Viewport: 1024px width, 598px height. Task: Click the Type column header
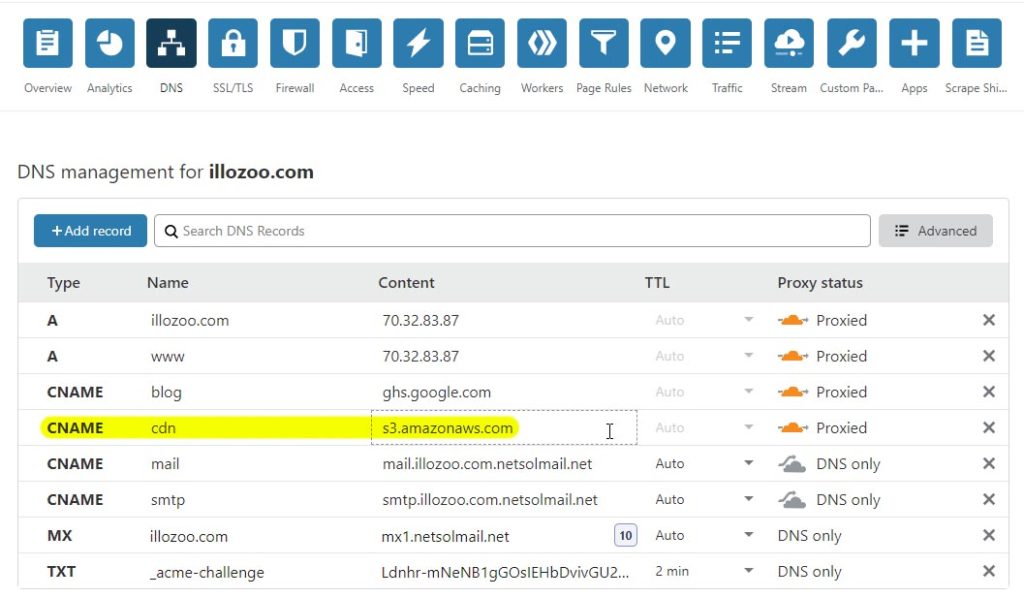pyautogui.click(x=63, y=283)
